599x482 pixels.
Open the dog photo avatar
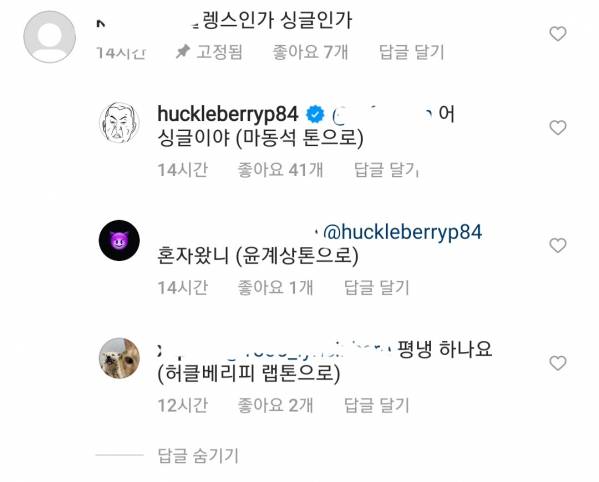[x=119, y=358]
